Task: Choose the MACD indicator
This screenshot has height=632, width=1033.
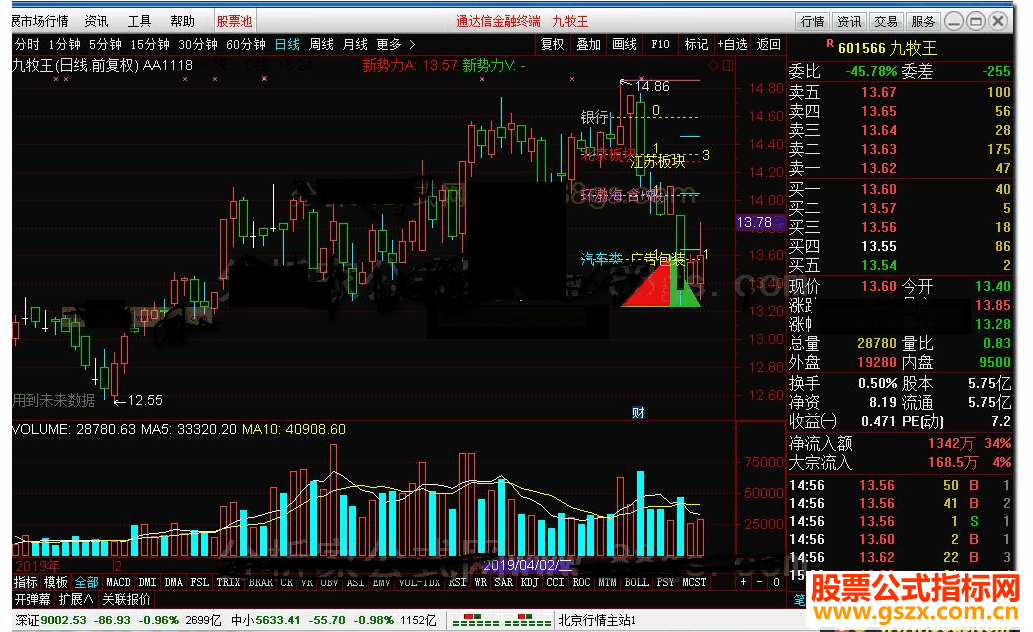Action: click(x=119, y=582)
